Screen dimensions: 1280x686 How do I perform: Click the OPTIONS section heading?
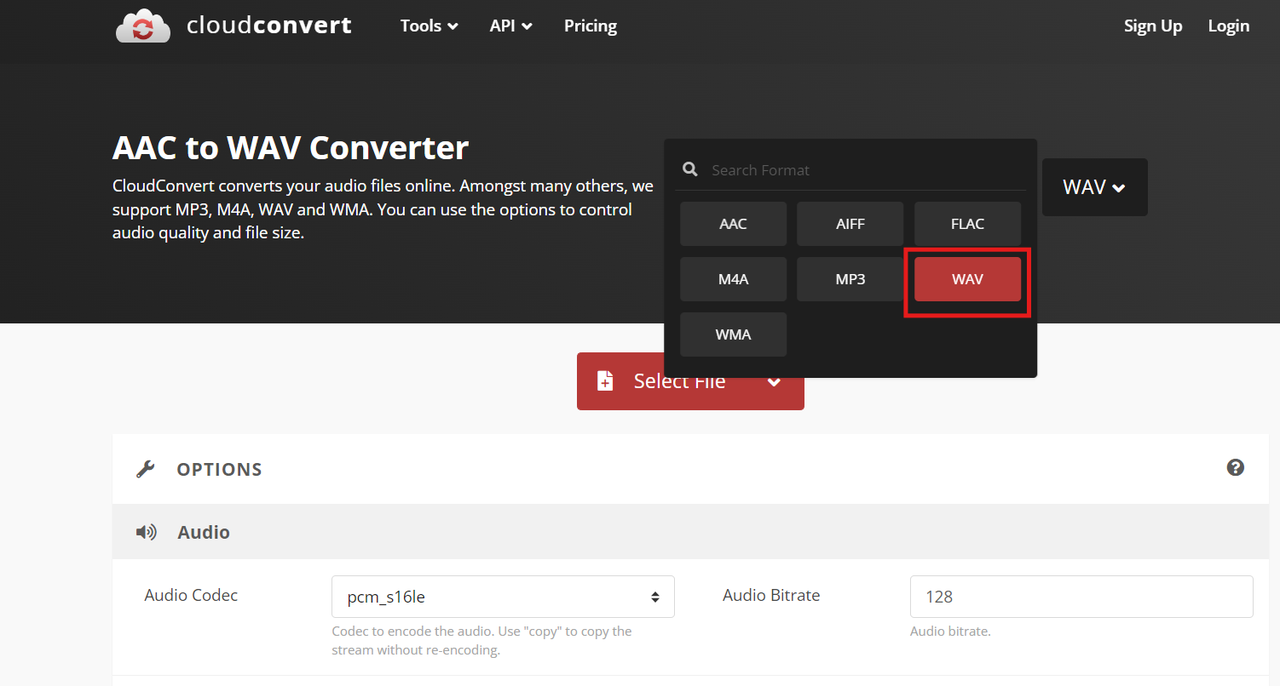219,469
